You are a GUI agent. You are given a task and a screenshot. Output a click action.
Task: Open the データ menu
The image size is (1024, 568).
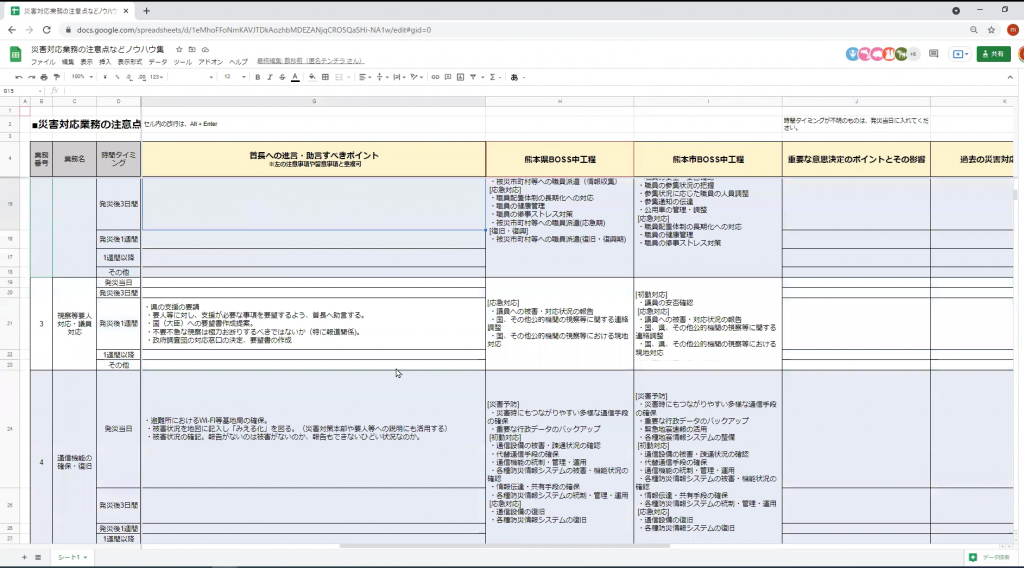(158, 62)
